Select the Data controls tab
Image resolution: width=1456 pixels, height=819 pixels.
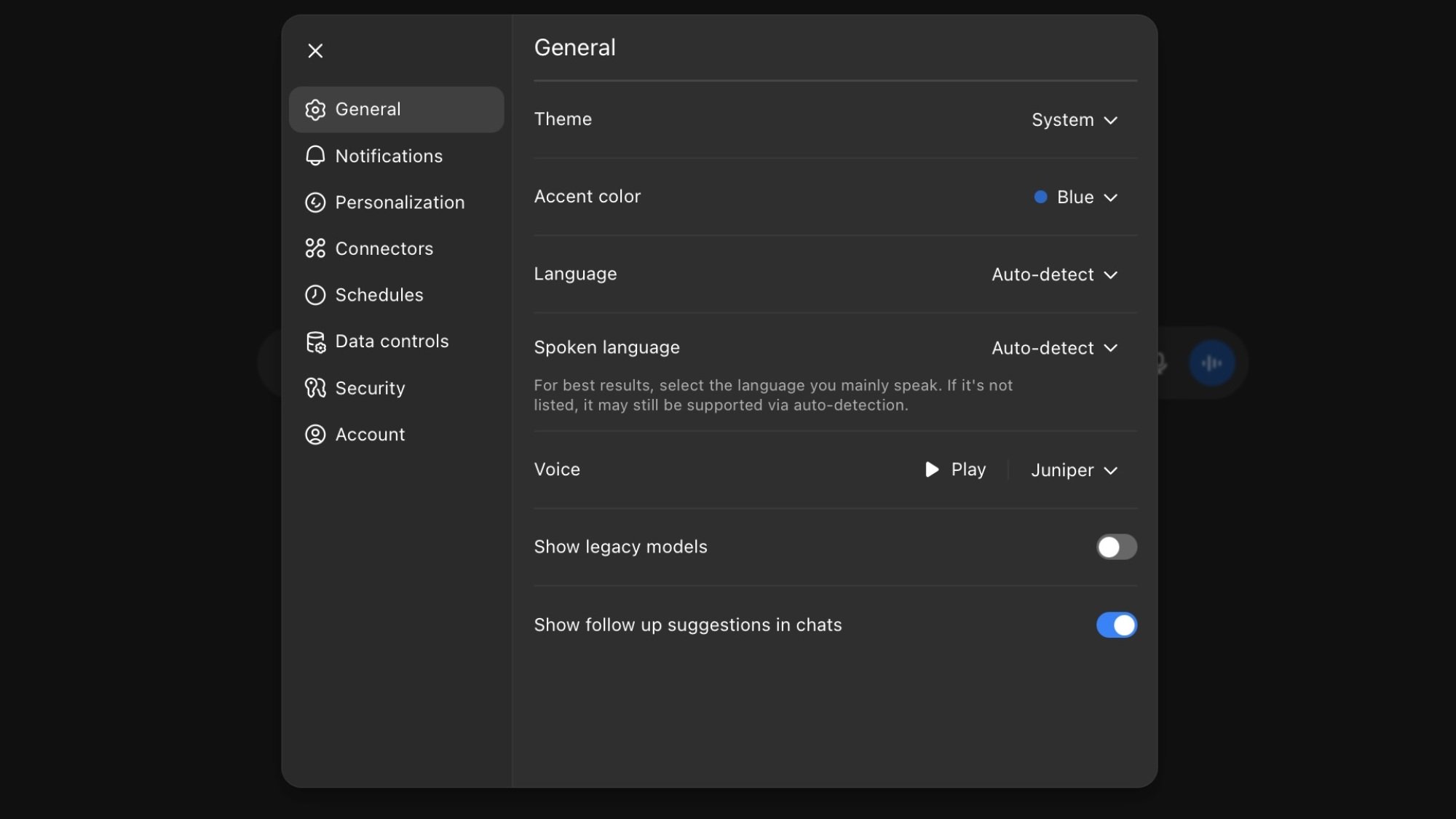(396, 341)
